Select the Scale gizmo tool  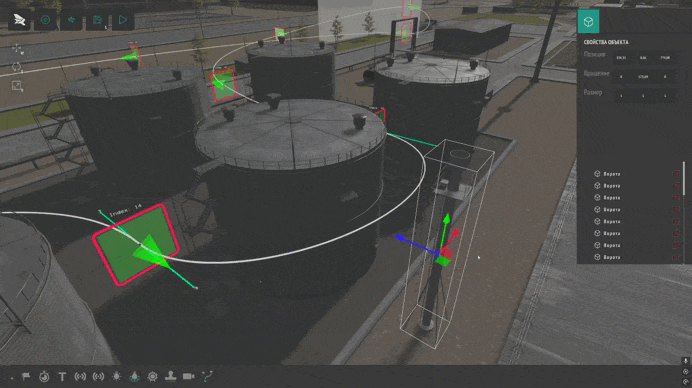tap(17, 86)
